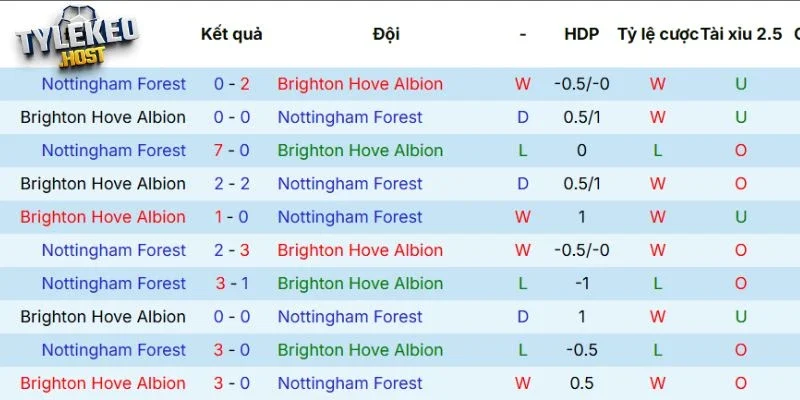Viewport: 800px width, 400px height.
Task: Select the 3 - 1 score result
Action: [231, 283]
